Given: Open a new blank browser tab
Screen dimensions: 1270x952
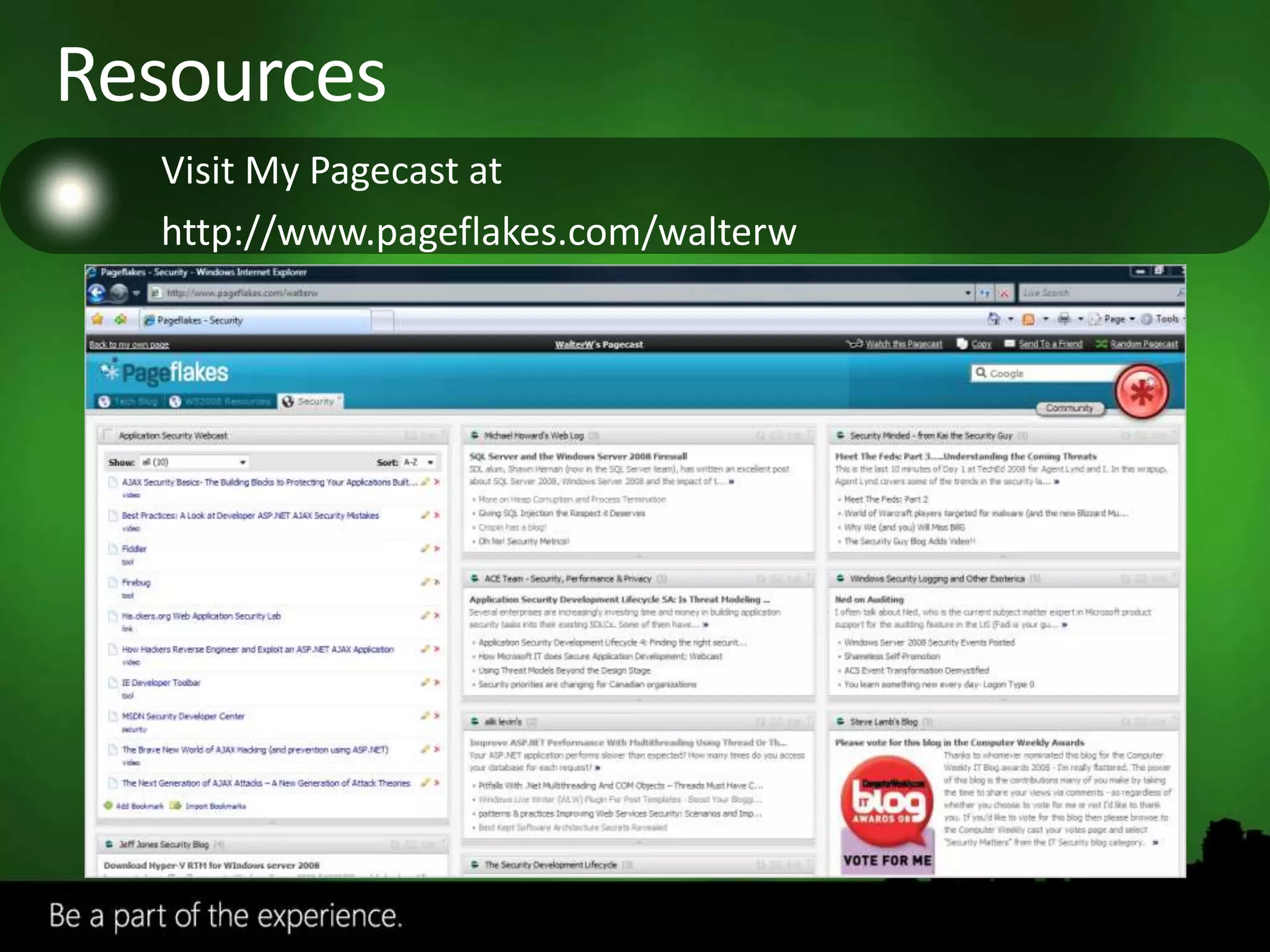Looking at the screenshot, I should pyautogui.click(x=383, y=320).
